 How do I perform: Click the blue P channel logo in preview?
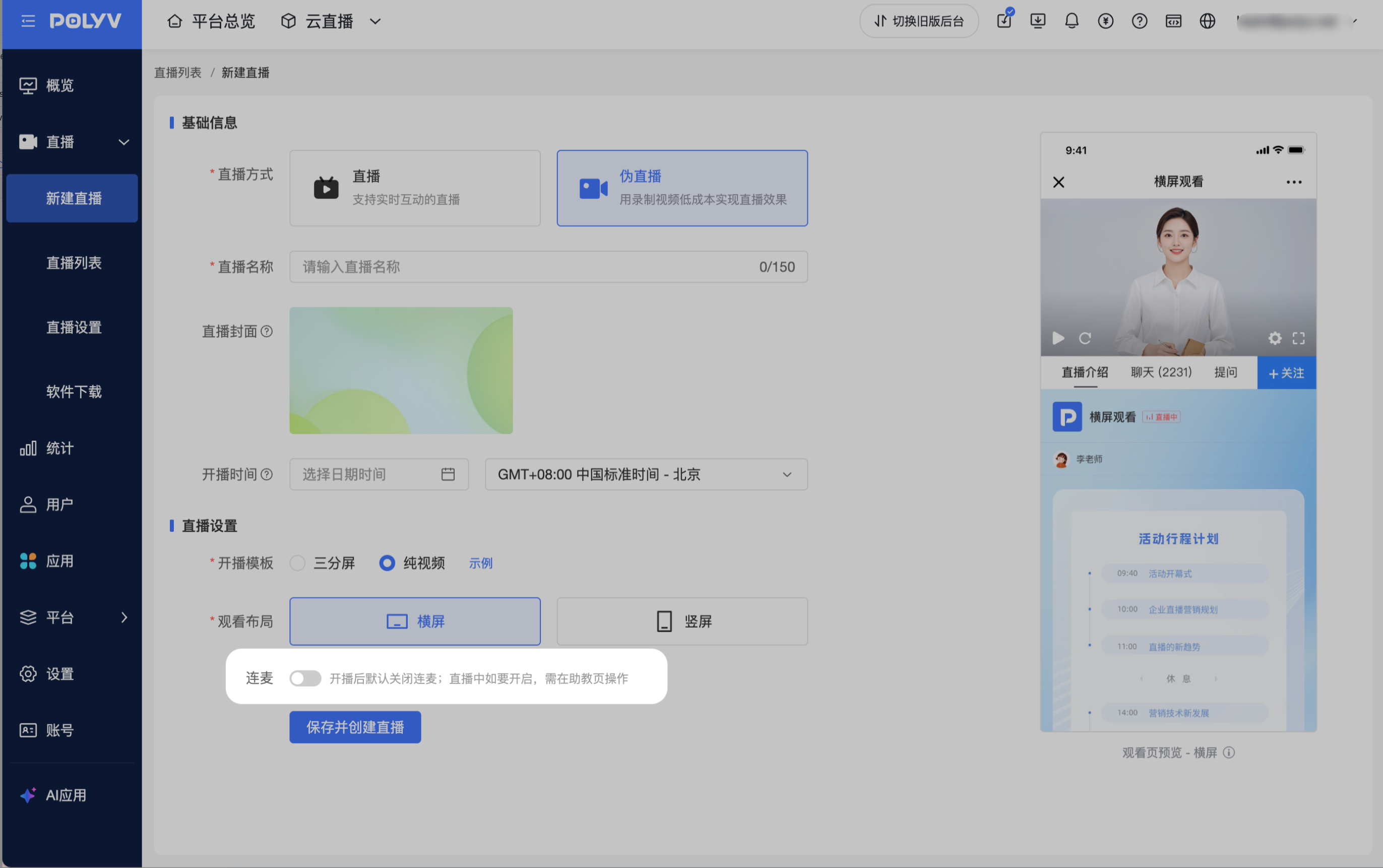point(1067,417)
